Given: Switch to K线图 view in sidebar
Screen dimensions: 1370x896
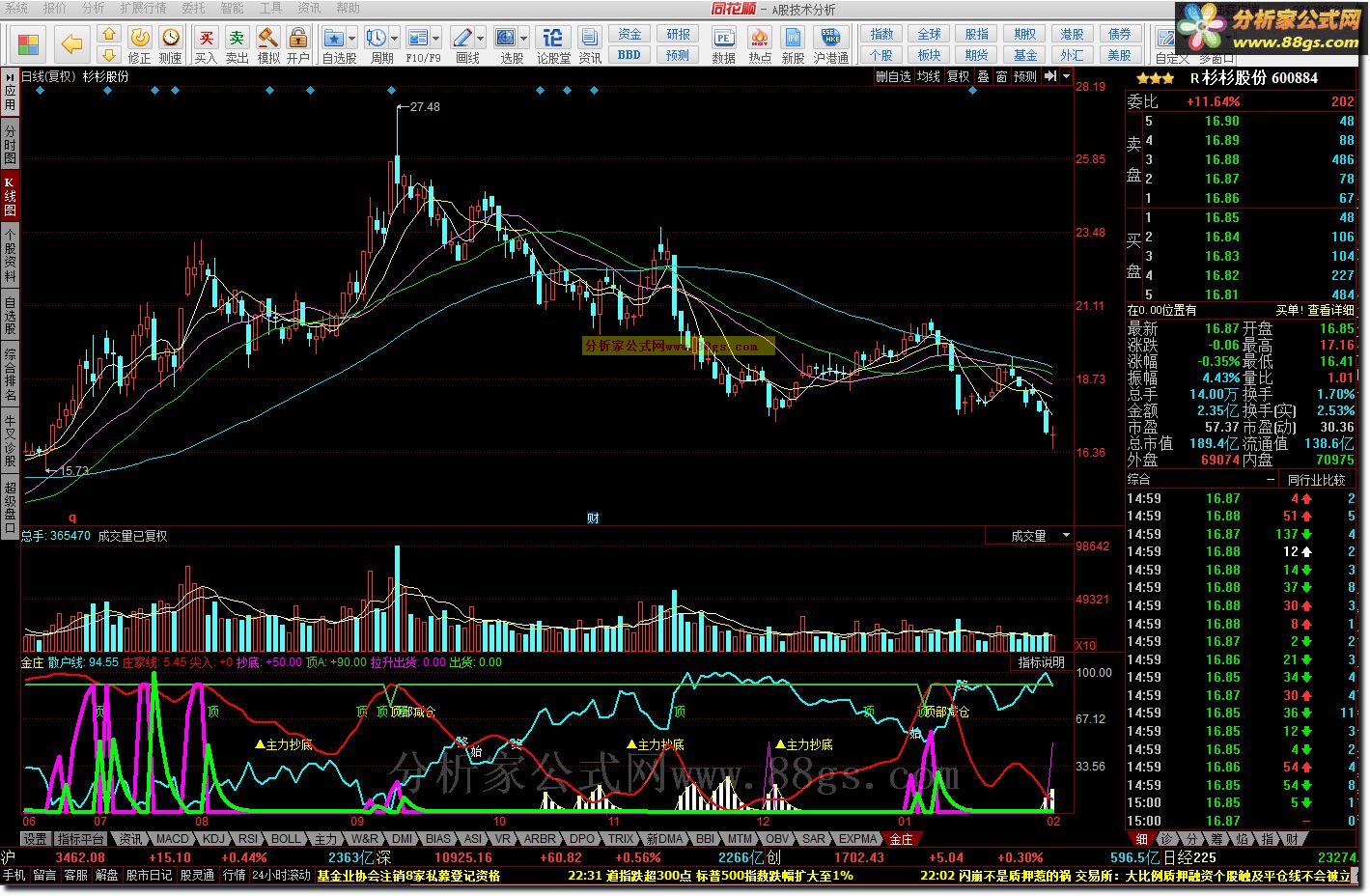Looking at the screenshot, I should tap(10, 196).
